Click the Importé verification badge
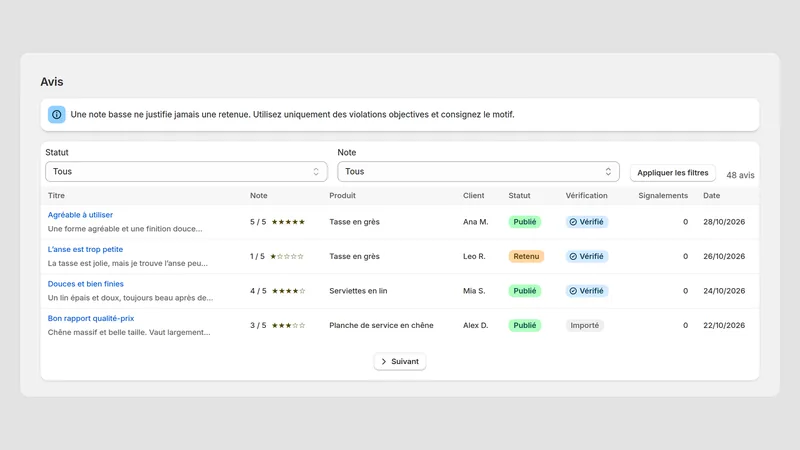 585,325
